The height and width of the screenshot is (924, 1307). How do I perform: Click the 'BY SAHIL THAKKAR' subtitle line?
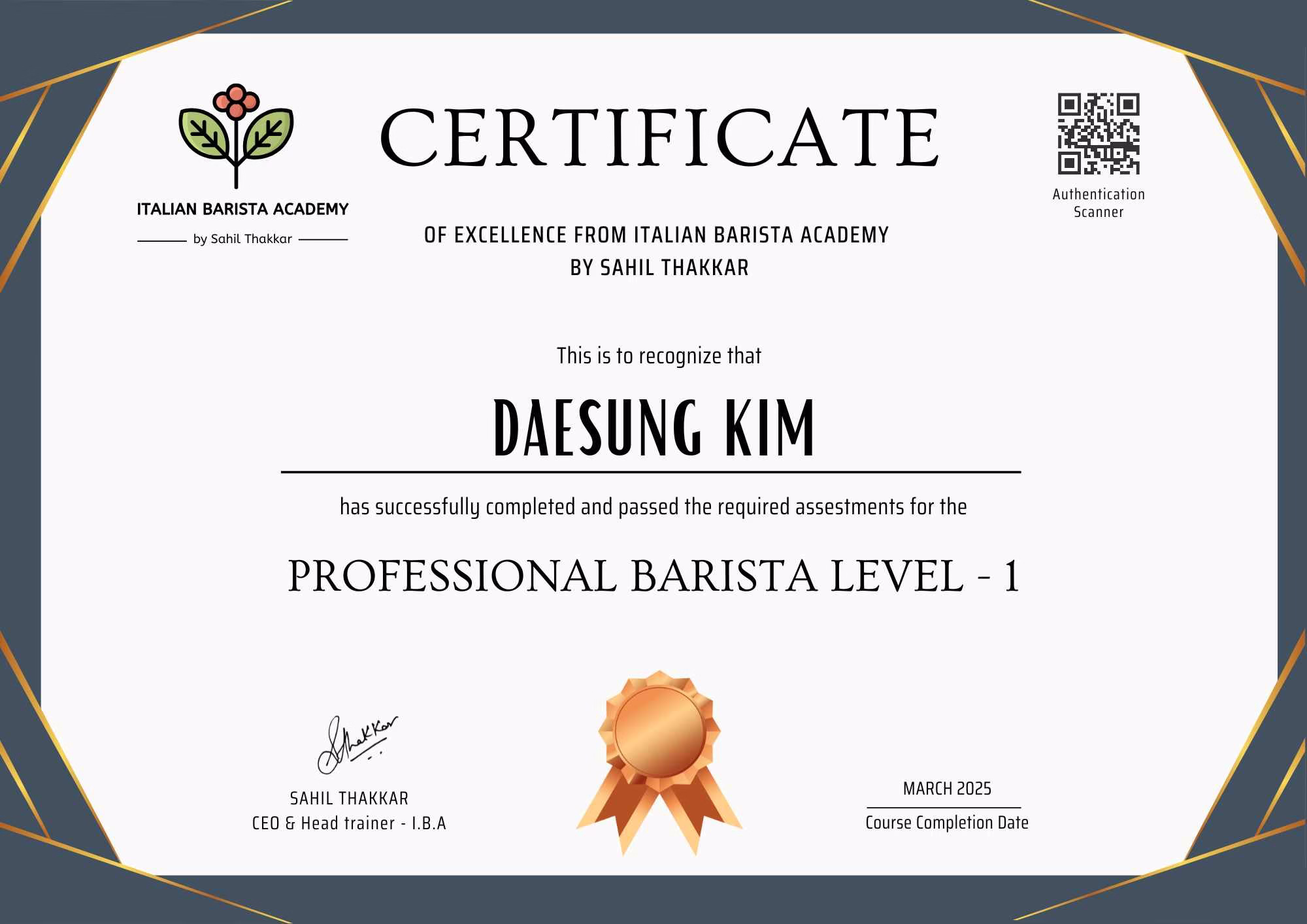[x=659, y=268]
